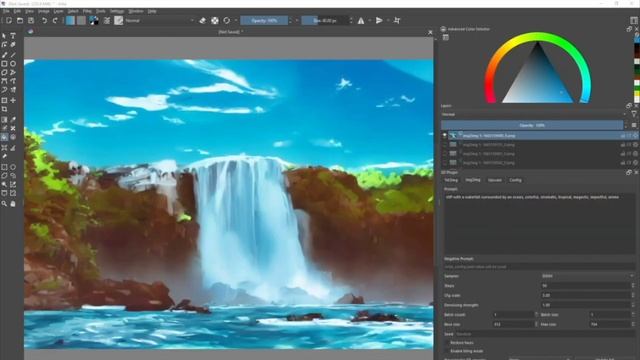The image size is (640, 360).
Task: Toggle vertical mirror tool
Action: [x=379, y=20]
